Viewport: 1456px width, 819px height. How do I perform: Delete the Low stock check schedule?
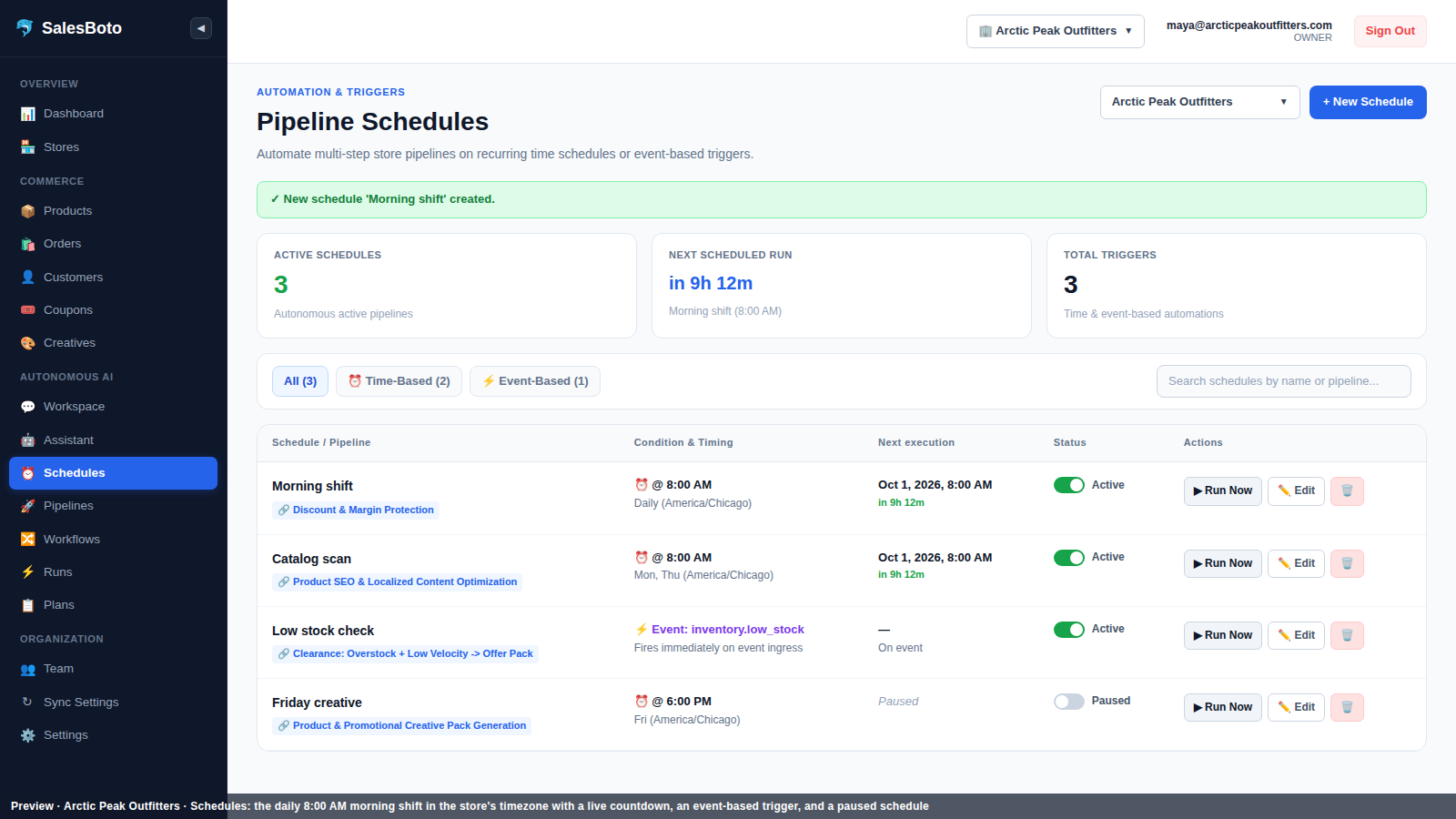[1347, 635]
